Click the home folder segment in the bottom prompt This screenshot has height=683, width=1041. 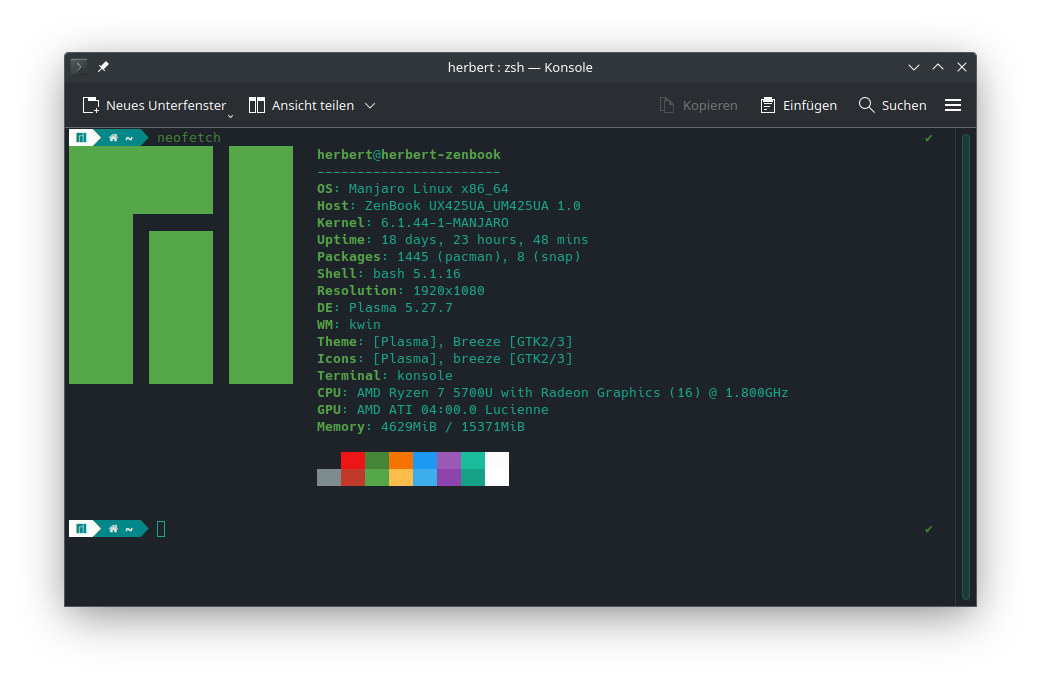point(121,529)
